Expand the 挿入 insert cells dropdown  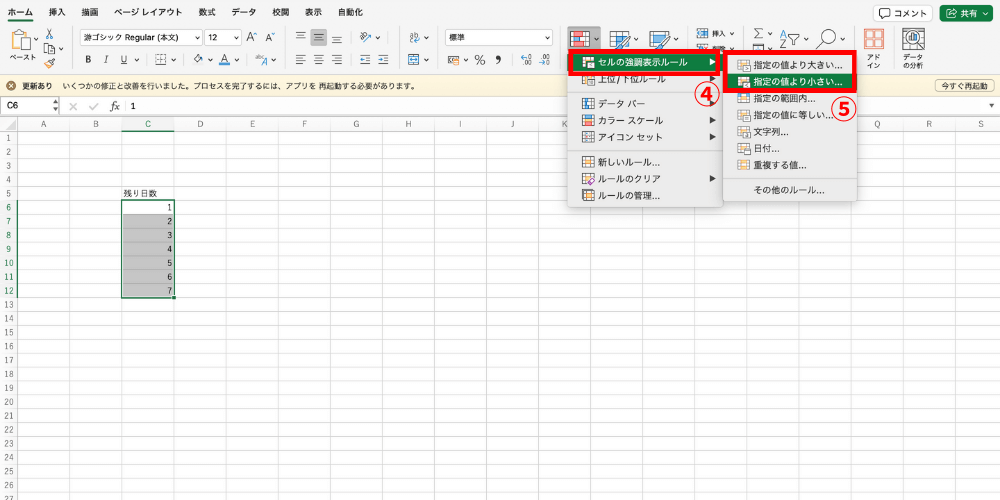(x=732, y=33)
